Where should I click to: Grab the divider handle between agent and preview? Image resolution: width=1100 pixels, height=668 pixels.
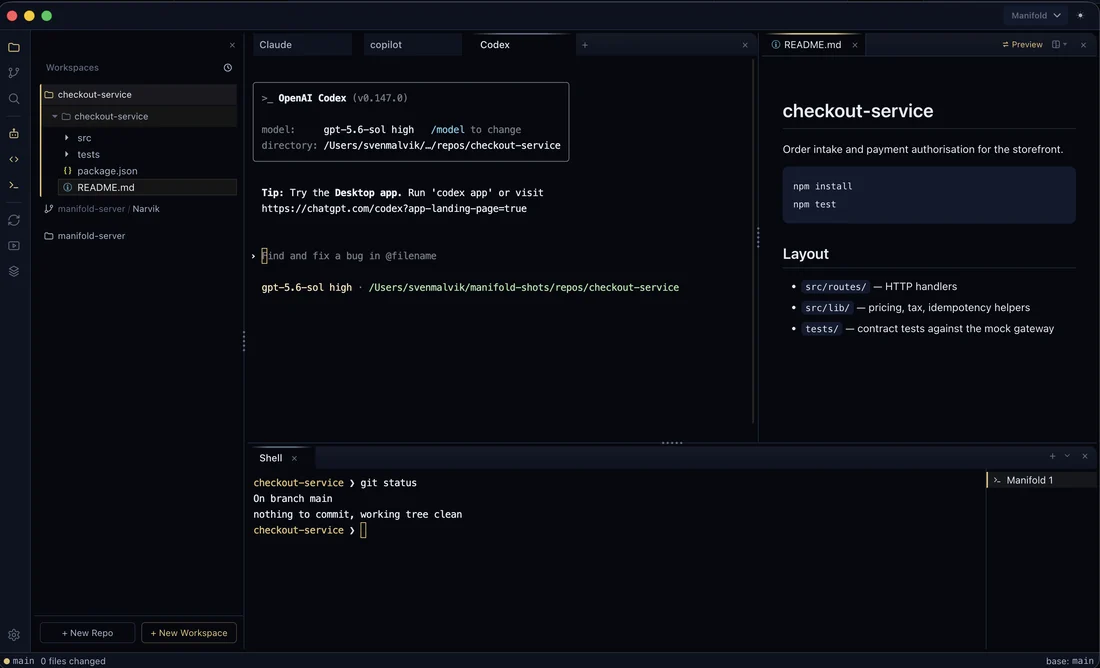pyautogui.click(x=758, y=238)
